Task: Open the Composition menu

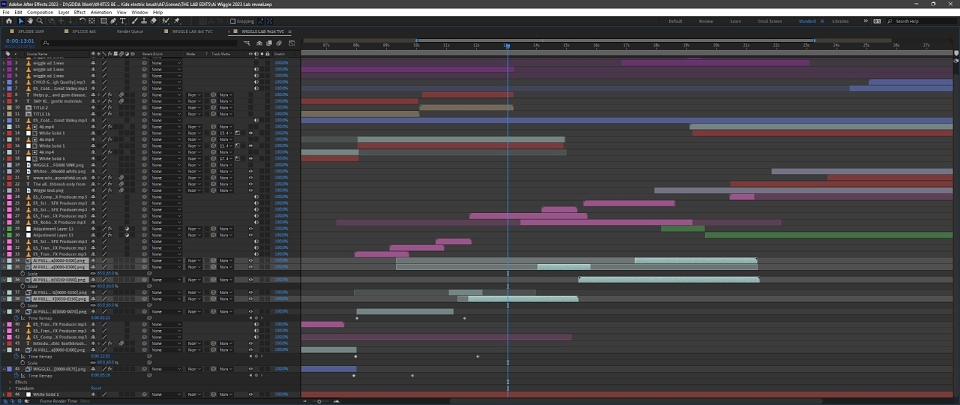Action: pyautogui.click(x=40, y=12)
